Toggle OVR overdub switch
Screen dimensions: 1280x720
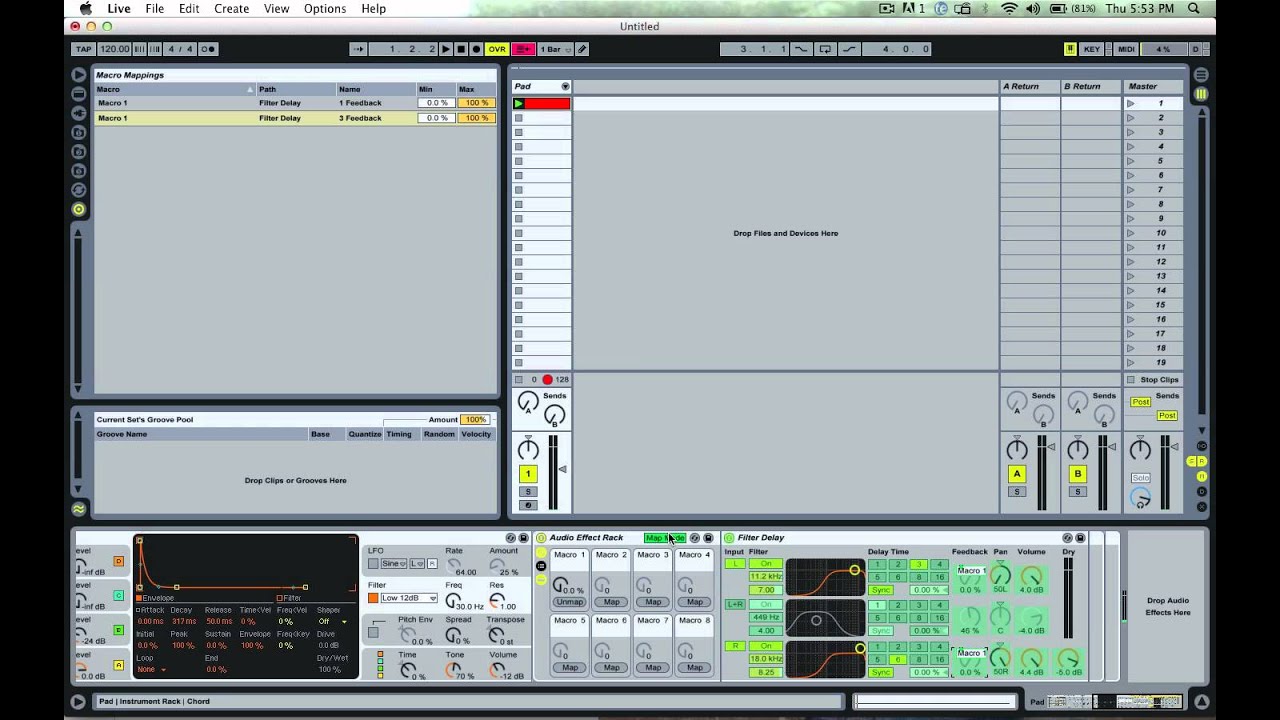[x=497, y=49]
